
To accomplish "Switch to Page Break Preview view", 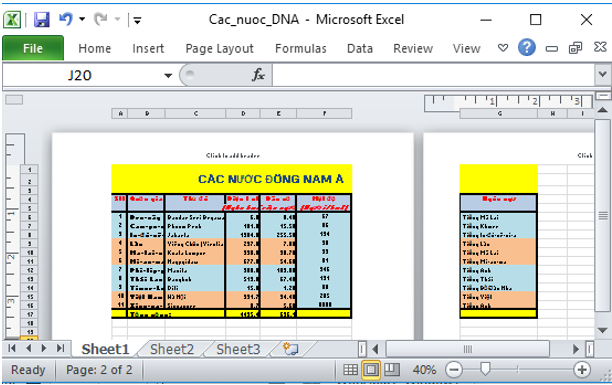I will tap(392, 369).
